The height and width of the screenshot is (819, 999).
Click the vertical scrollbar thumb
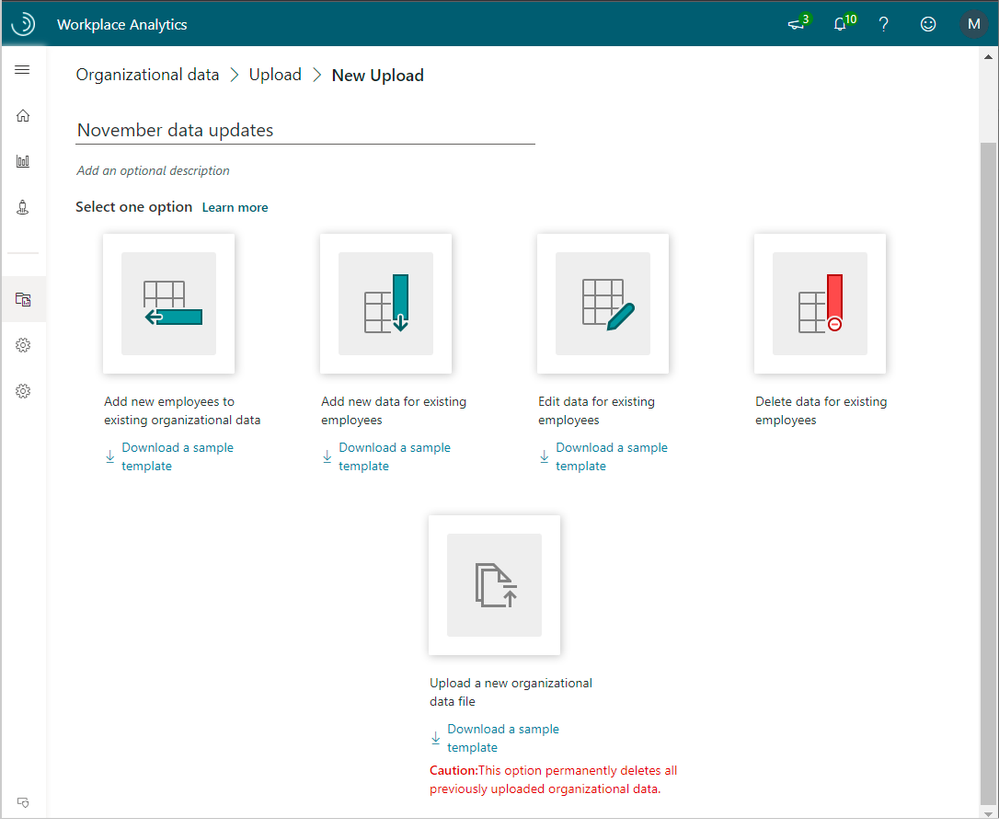click(988, 472)
